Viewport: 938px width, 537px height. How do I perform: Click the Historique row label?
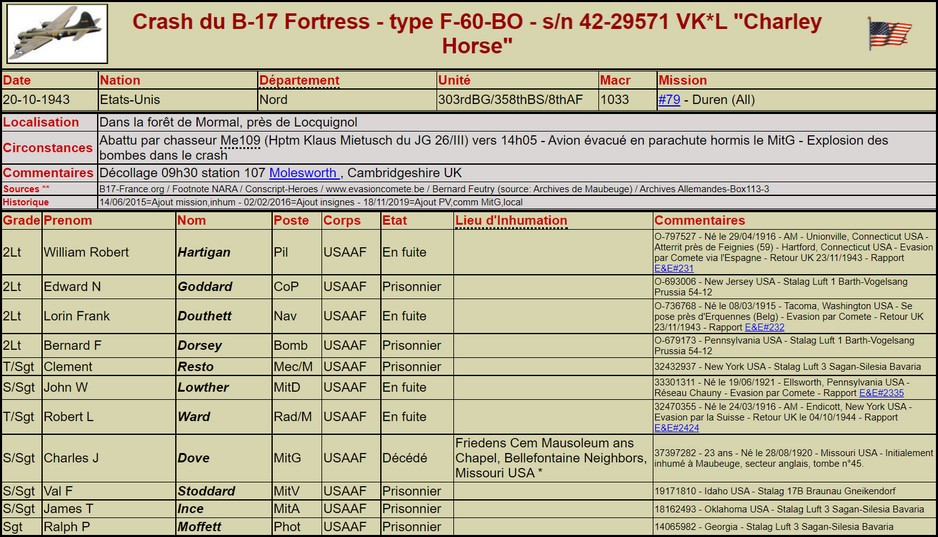coord(26,202)
